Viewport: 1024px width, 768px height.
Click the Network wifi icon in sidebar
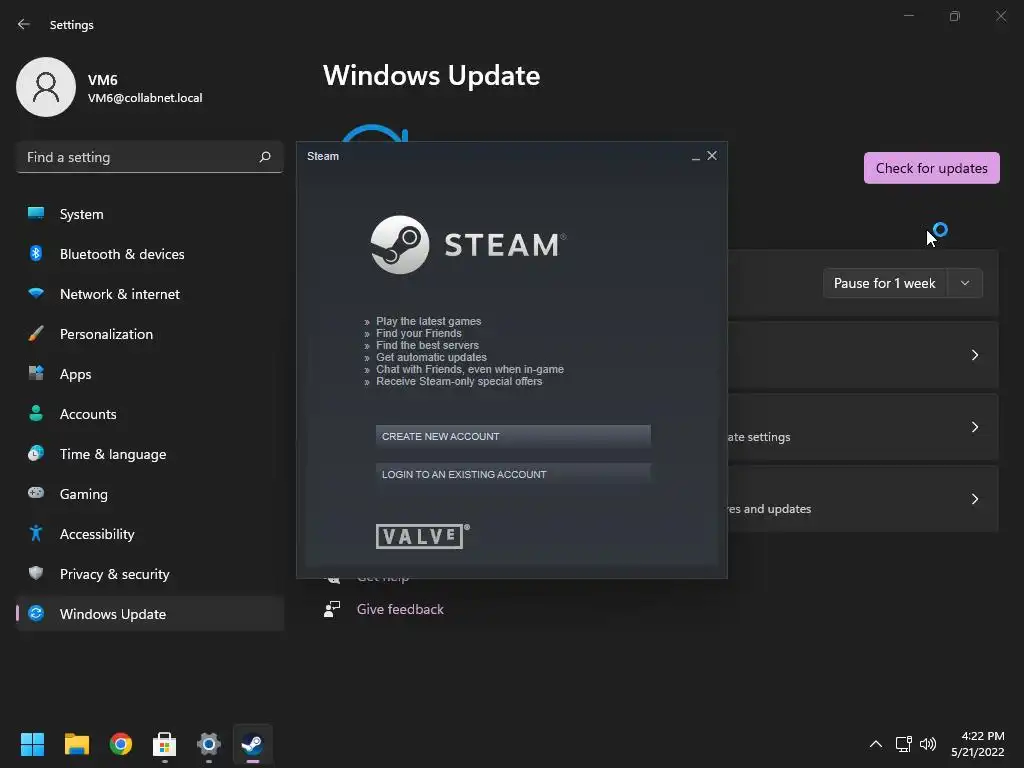pos(36,293)
